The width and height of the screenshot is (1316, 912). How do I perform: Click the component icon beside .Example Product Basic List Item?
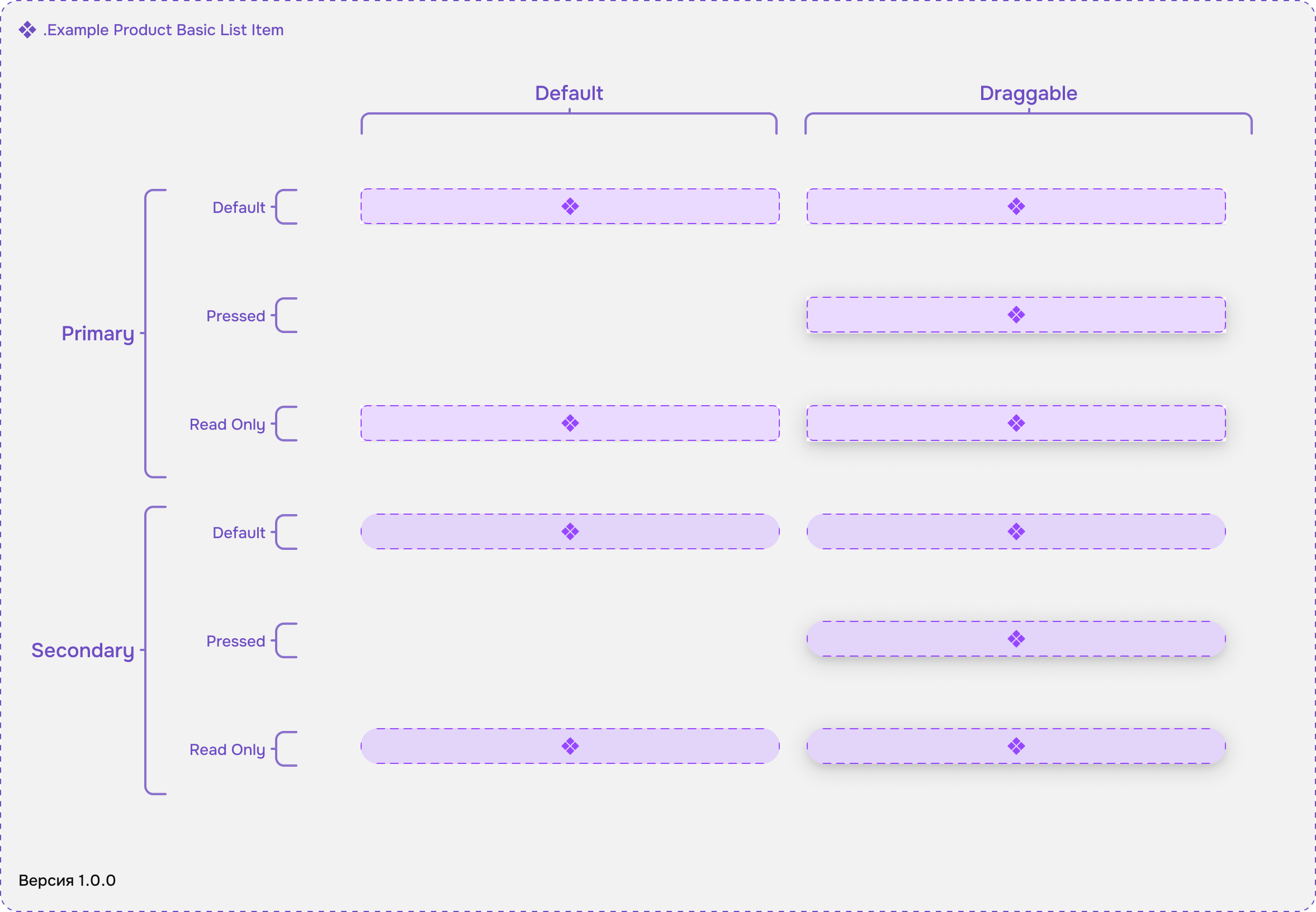(x=27, y=30)
